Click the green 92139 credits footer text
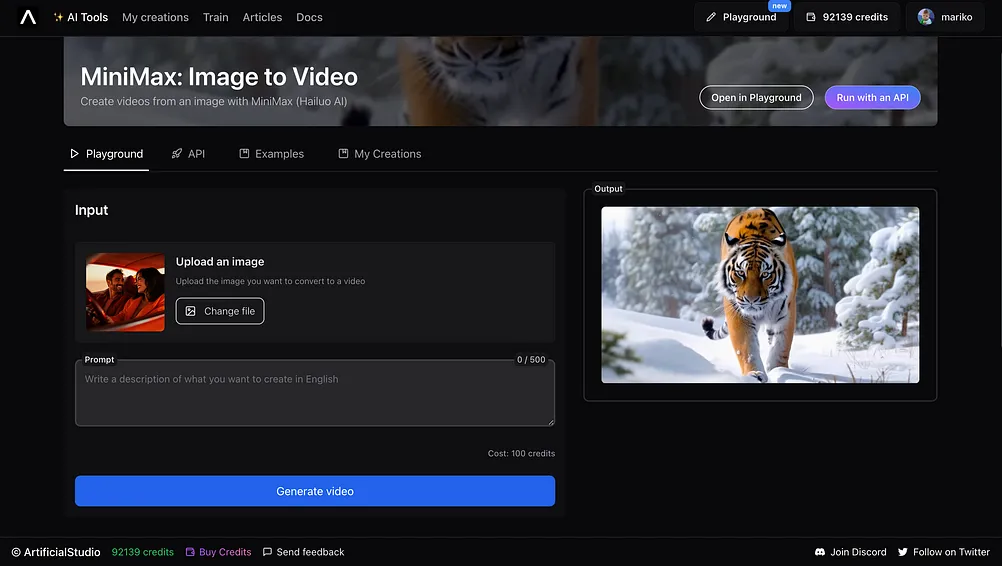 143,552
